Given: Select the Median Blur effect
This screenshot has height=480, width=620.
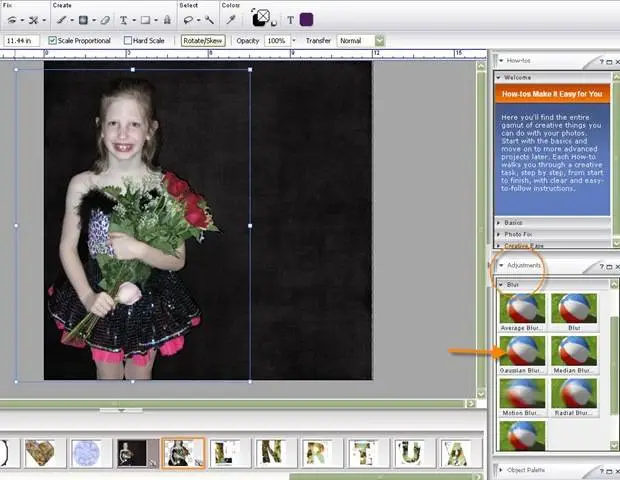Looking at the screenshot, I should coord(574,350).
